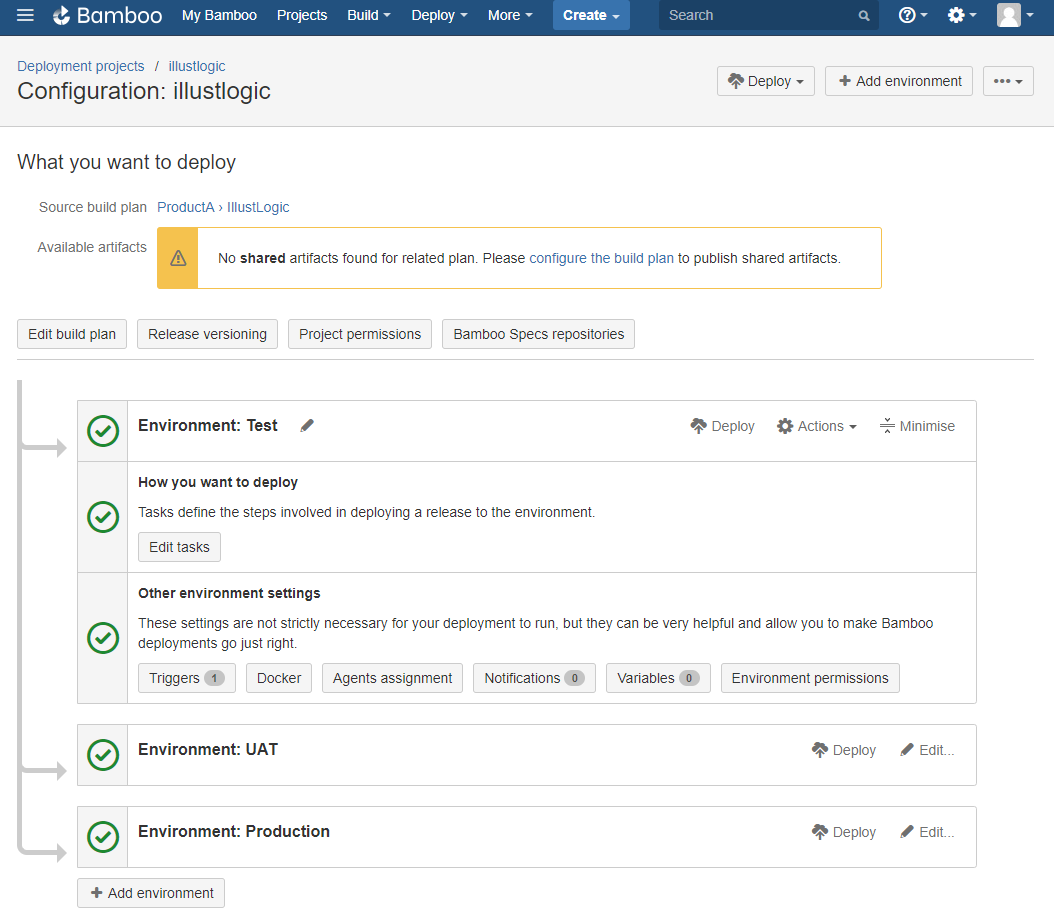1054x922 pixels.
Task: Expand the More menu in navbar
Action: 510,15
